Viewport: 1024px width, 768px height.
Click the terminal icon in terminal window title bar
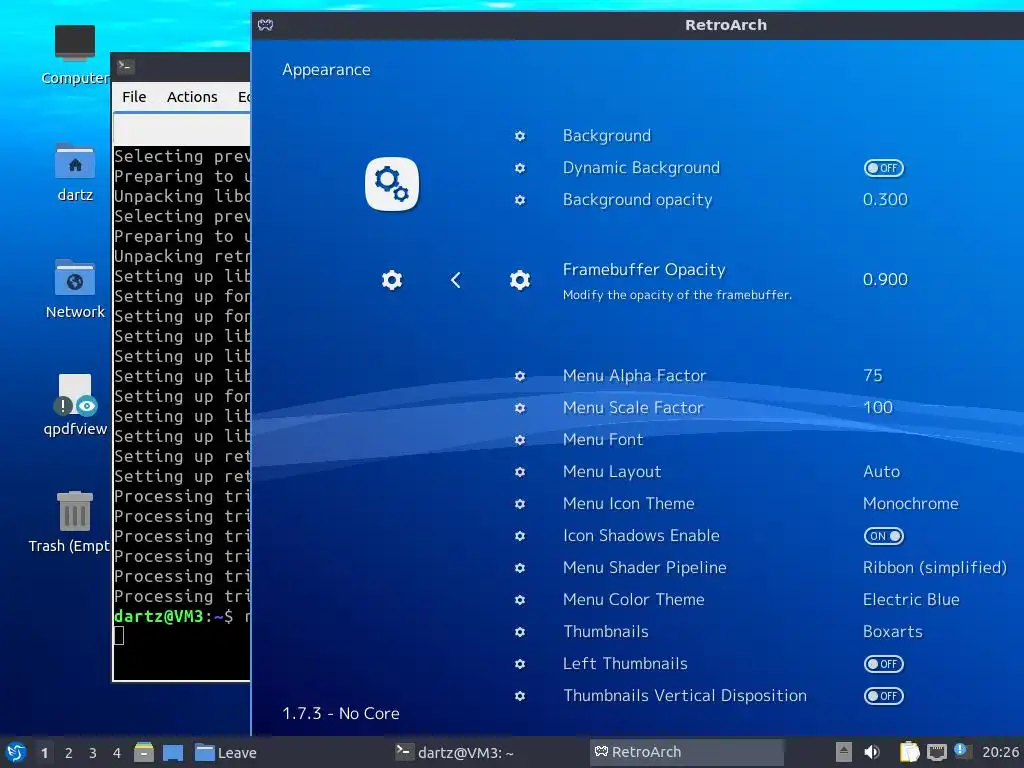[x=125, y=66]
